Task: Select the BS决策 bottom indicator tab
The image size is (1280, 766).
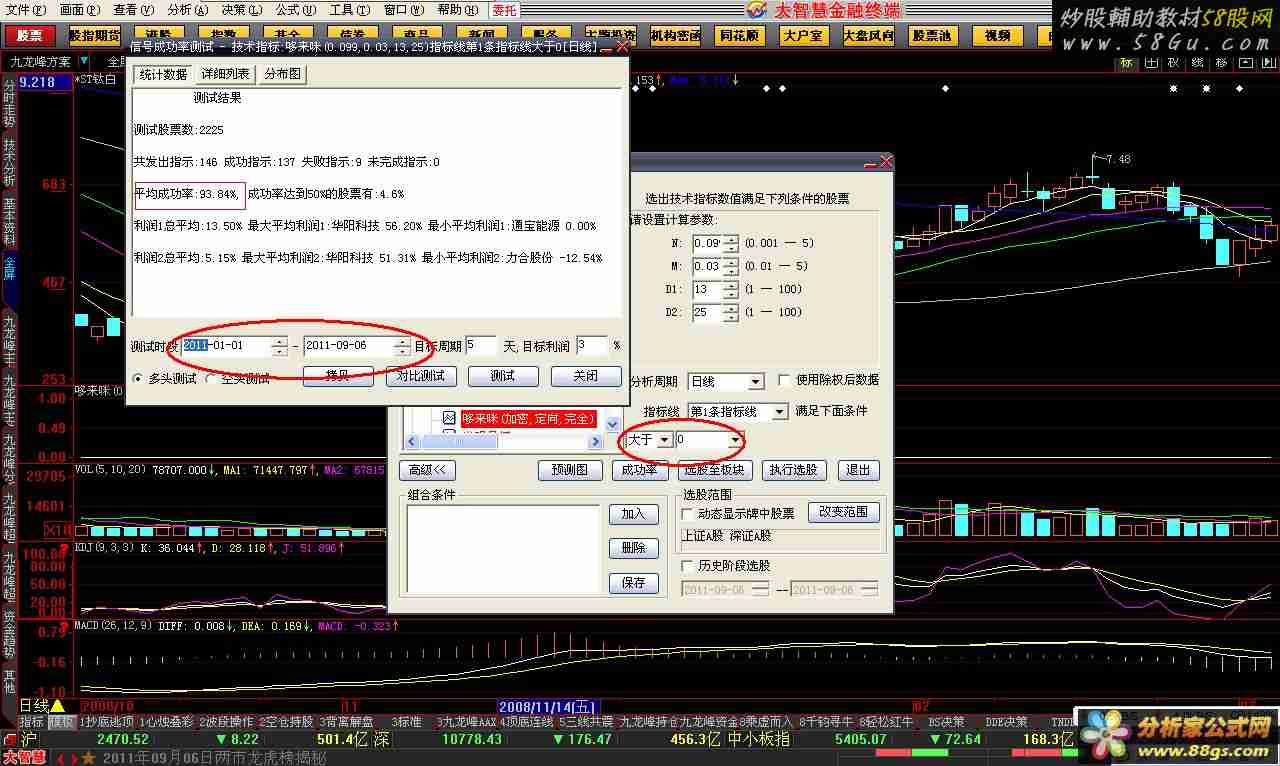Action: (x=946, y=722)
